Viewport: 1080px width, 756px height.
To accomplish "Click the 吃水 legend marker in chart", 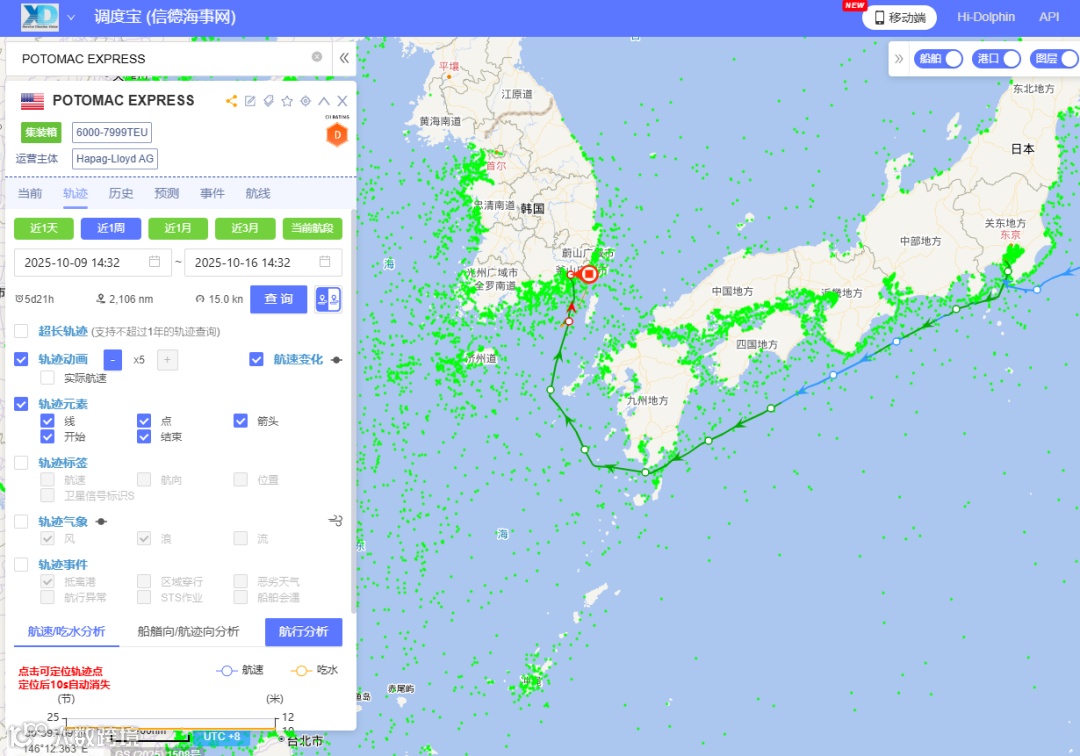I will point(300,671).
